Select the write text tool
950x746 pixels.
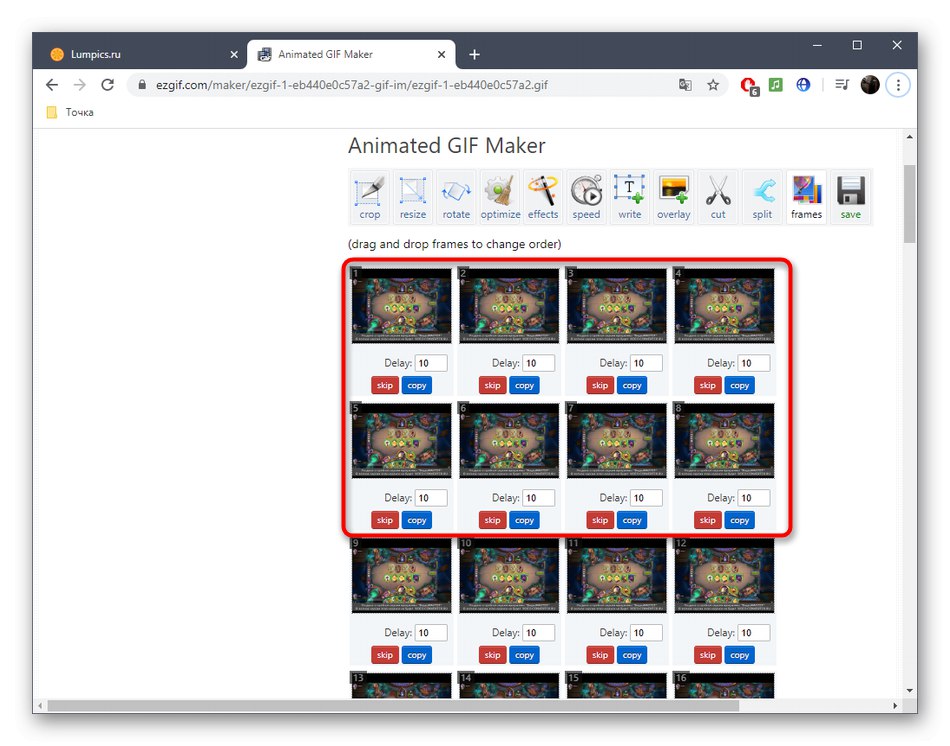click(629, 197)
